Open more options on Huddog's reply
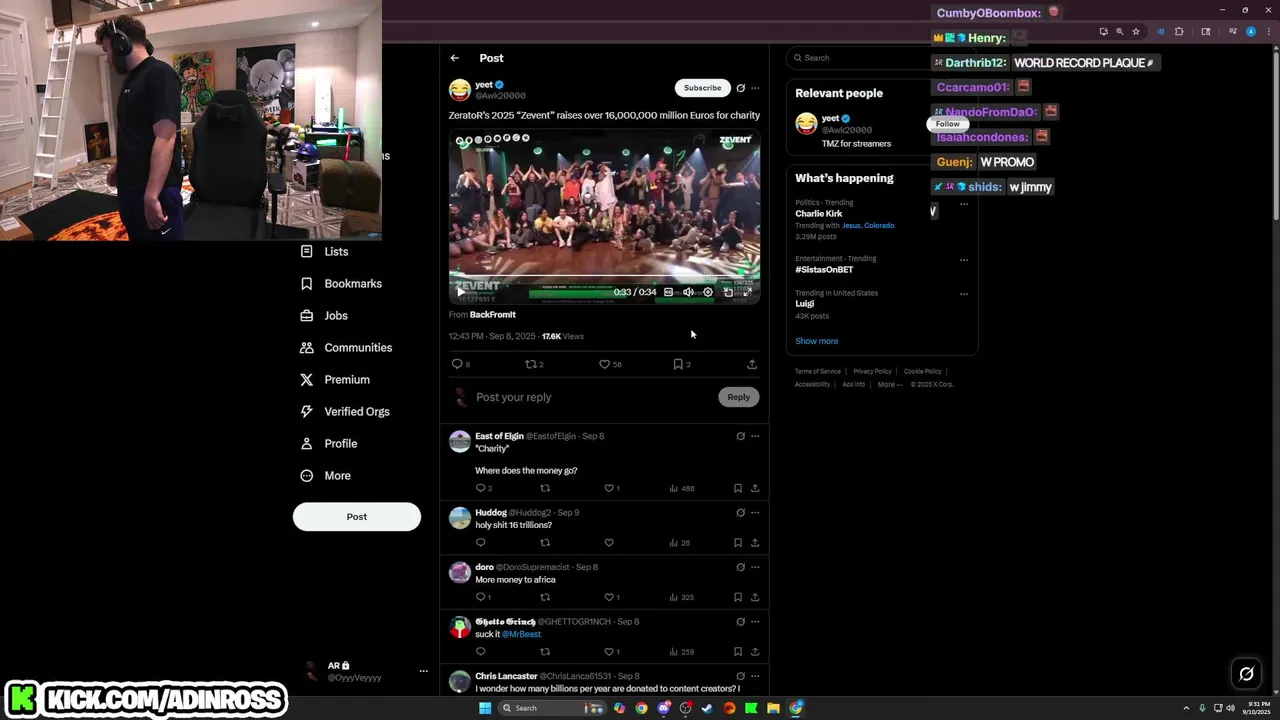 [755, 513]
